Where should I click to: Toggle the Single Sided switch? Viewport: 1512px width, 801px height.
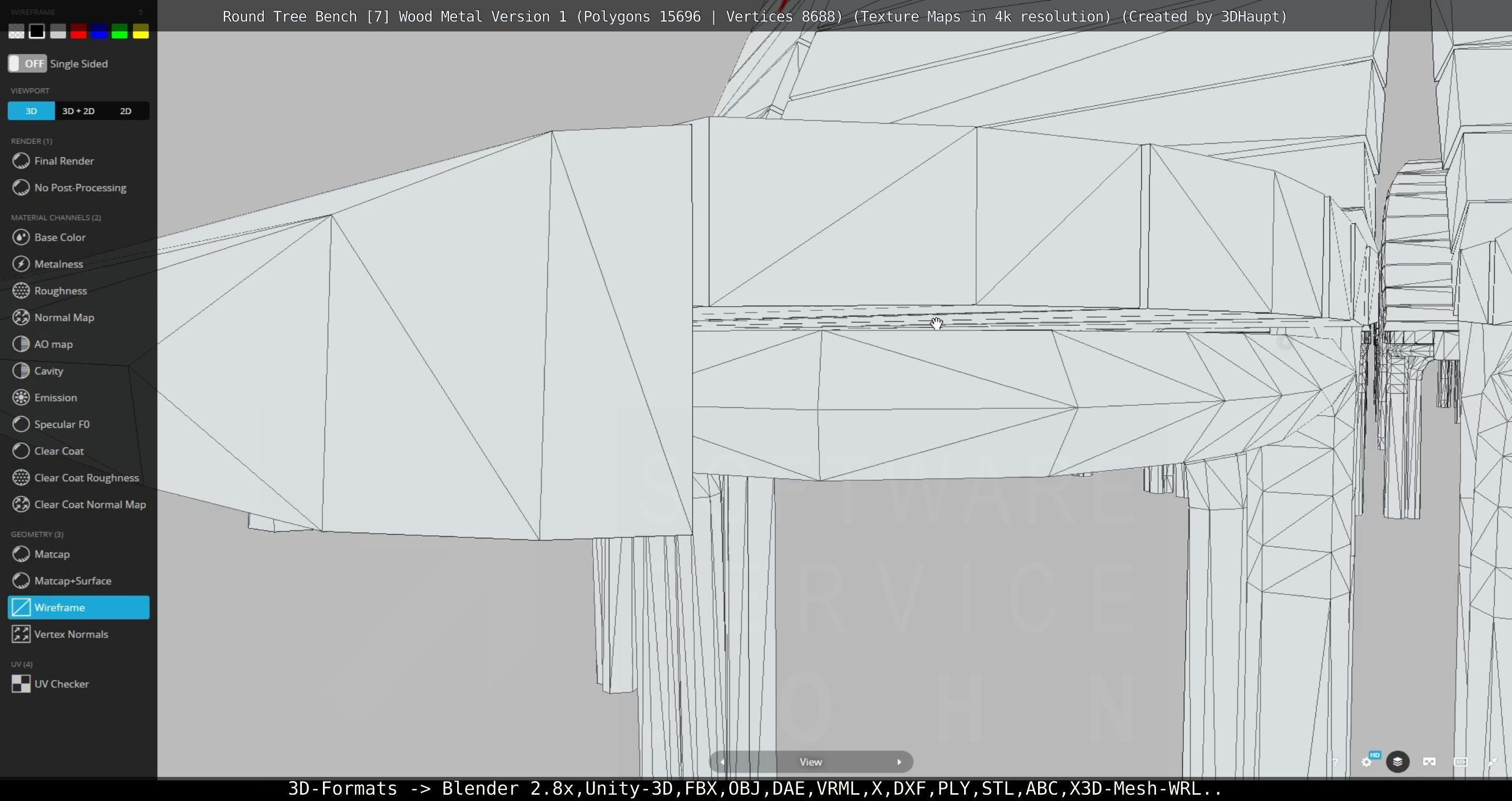27,63
